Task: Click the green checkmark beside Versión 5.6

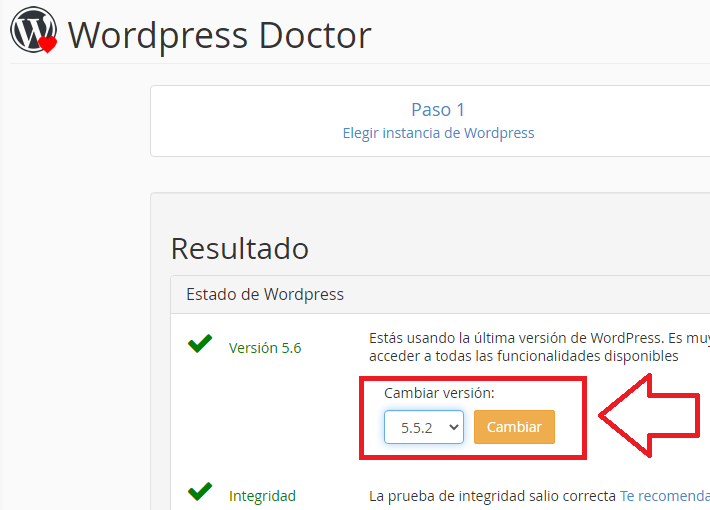Action: (200, 344)
